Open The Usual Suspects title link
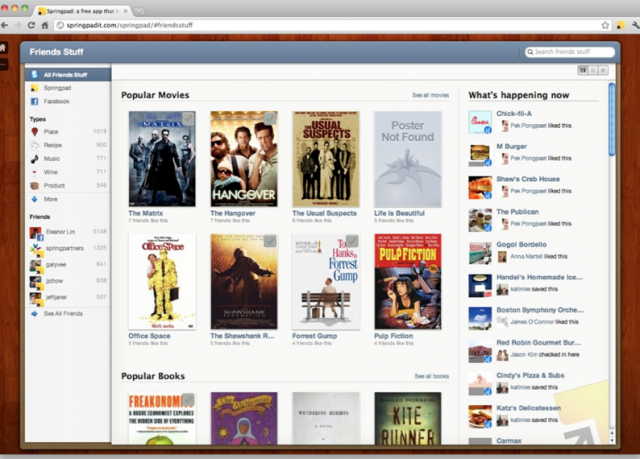 324,213
